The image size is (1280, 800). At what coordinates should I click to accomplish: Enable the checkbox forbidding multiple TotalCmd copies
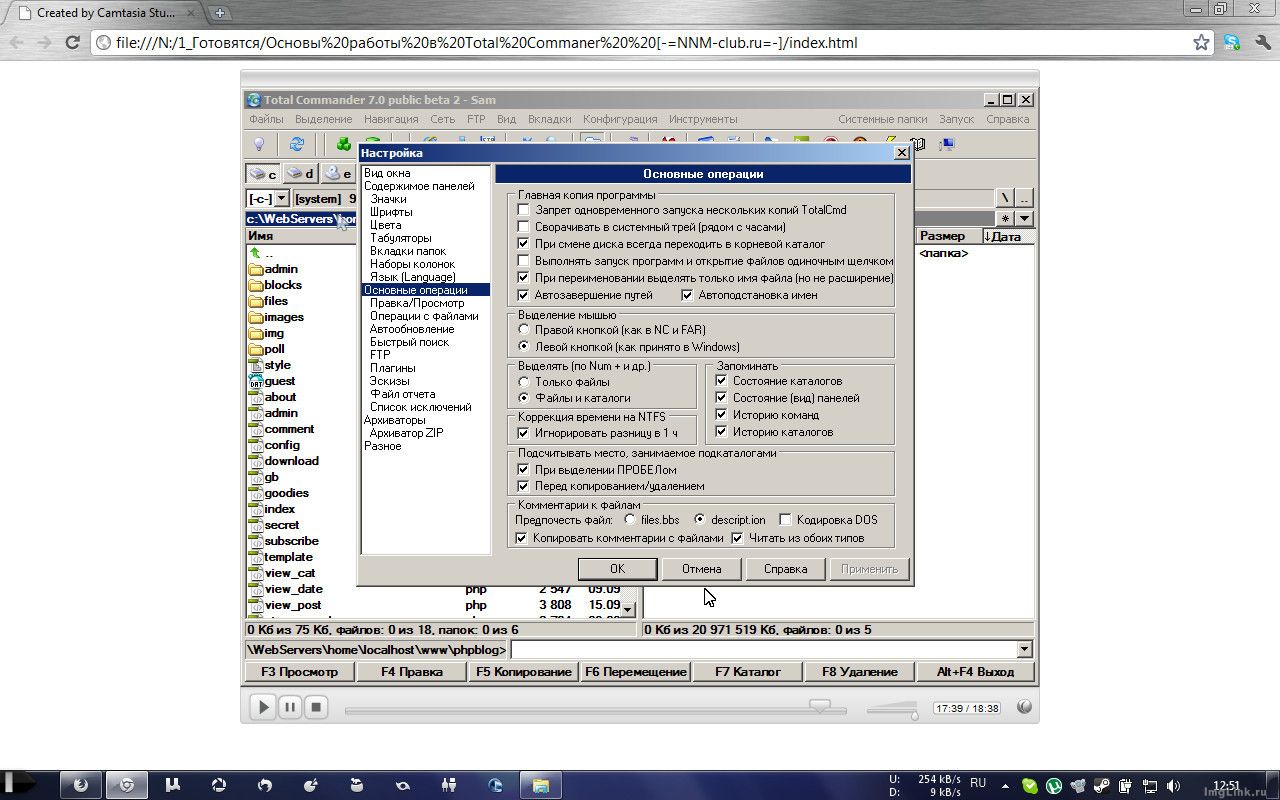click(523, 210)
